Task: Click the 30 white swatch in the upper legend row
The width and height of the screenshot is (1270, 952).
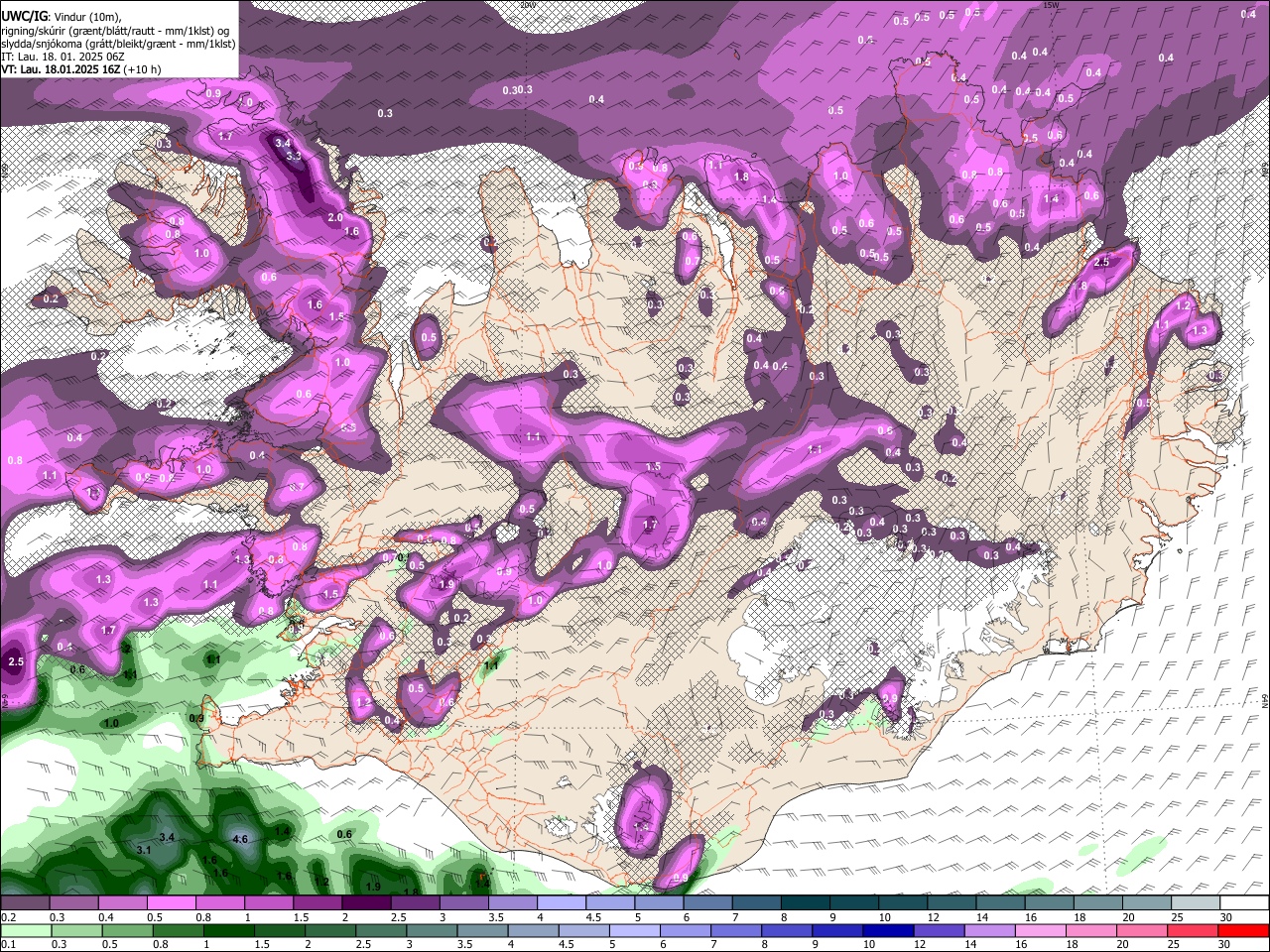Action: [1244, 904]
